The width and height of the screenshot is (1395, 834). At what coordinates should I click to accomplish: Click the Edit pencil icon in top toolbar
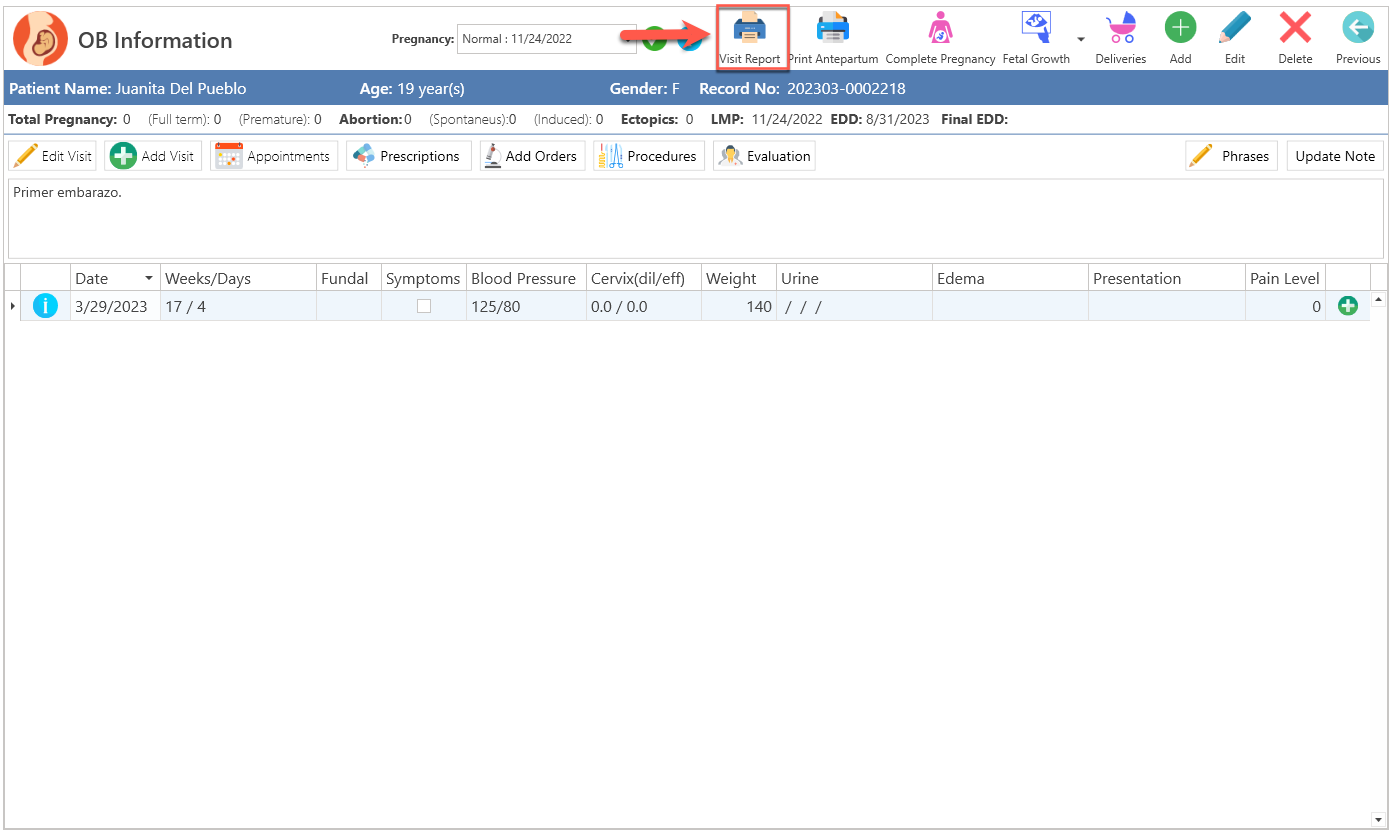[1235, 28]
